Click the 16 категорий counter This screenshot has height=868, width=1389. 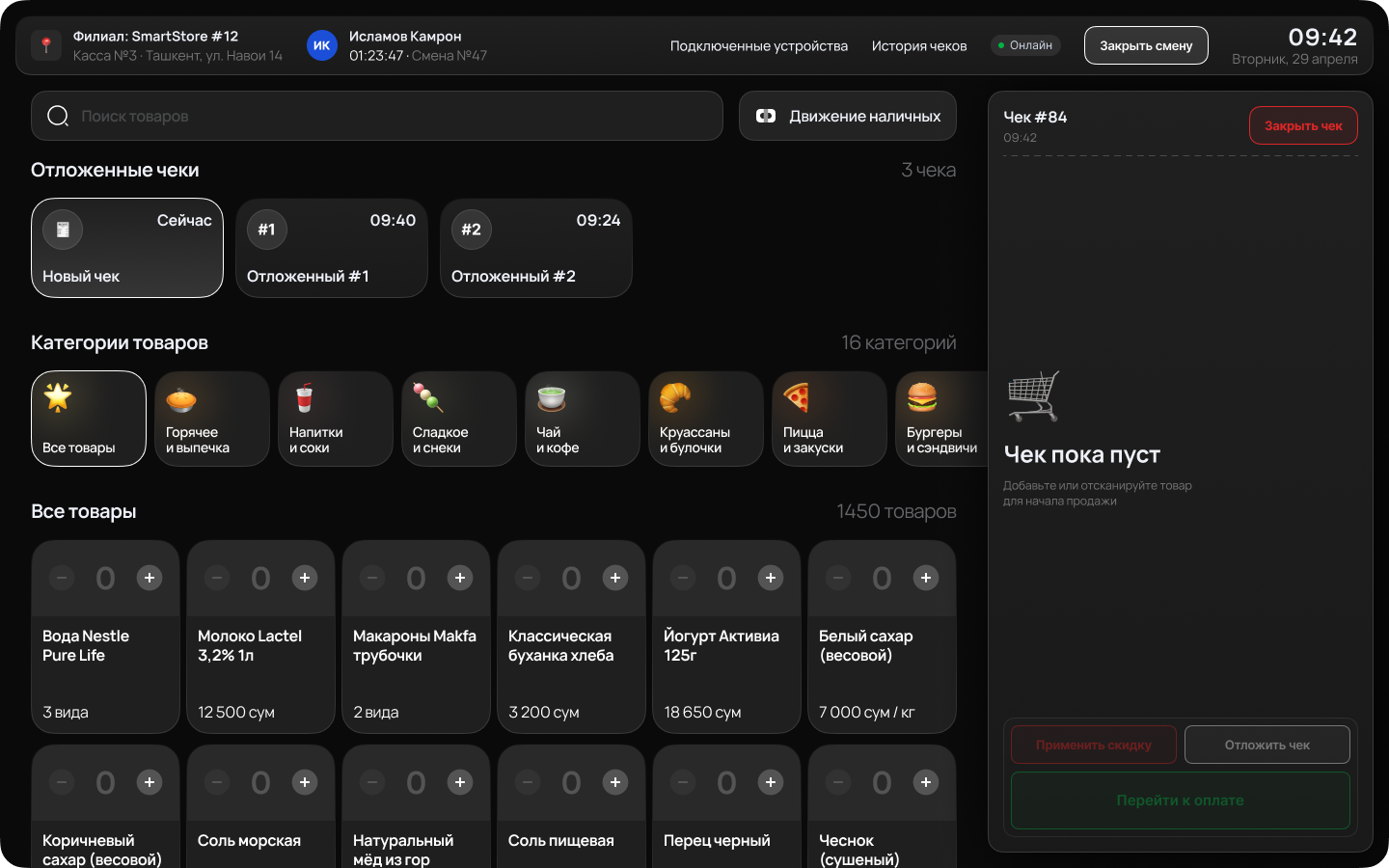tap(899, 342)
